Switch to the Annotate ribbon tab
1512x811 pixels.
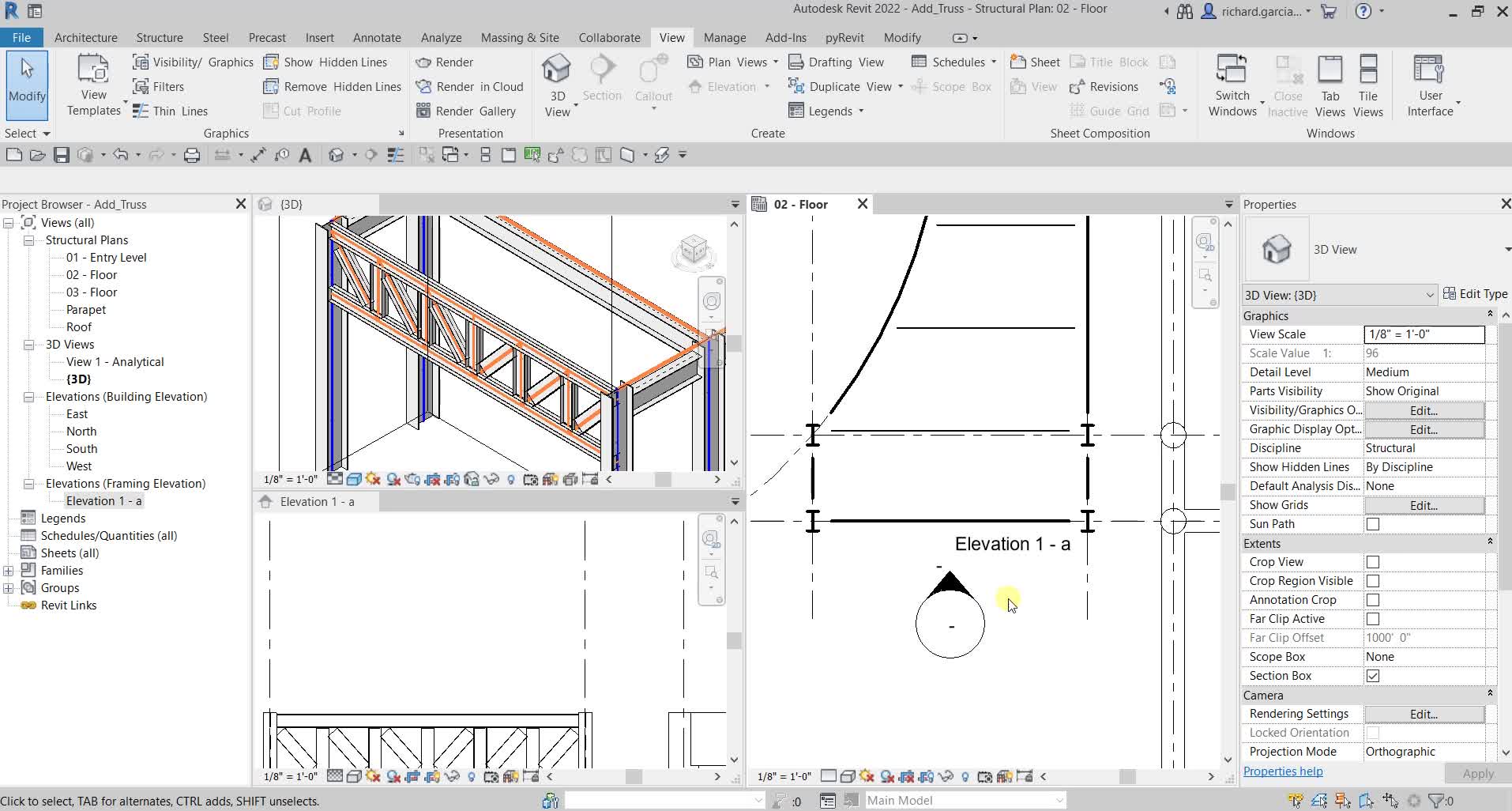pos(377,37)
